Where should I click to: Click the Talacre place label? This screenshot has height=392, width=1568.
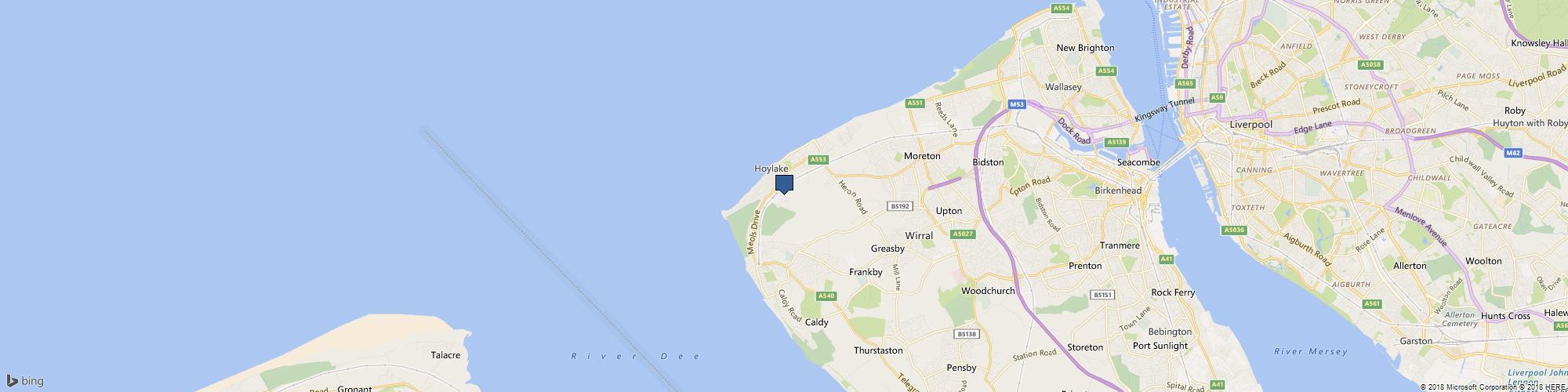[445, 355]
